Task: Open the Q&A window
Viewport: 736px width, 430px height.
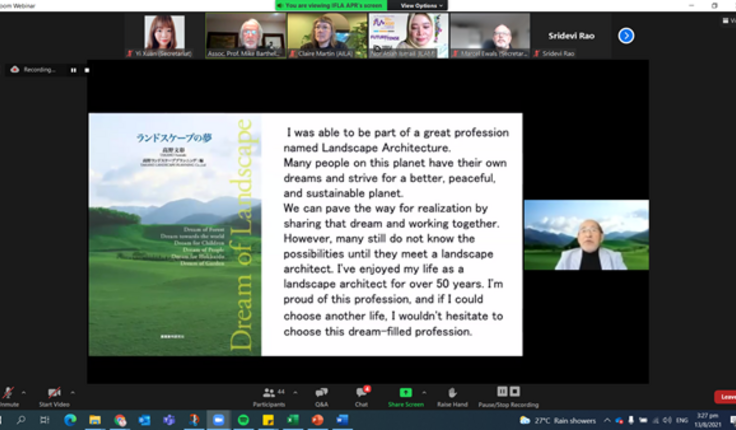Action: click(x=322, y=397)
